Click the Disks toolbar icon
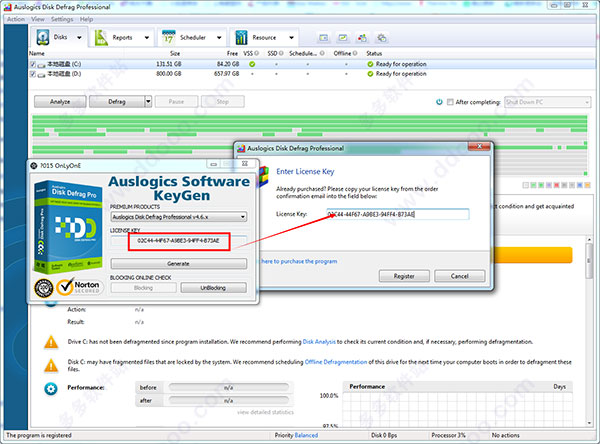The width and height of the screenshot is (600, 444). (41, 38)
